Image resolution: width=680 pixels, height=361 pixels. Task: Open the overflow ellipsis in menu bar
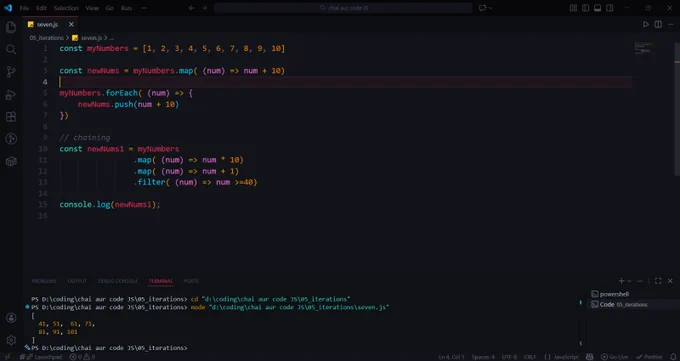pyautogui.click(x=144, y=8)
